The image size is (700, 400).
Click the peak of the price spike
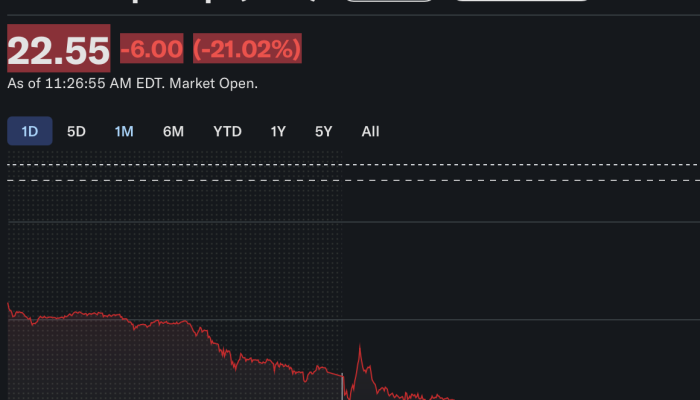359,347
